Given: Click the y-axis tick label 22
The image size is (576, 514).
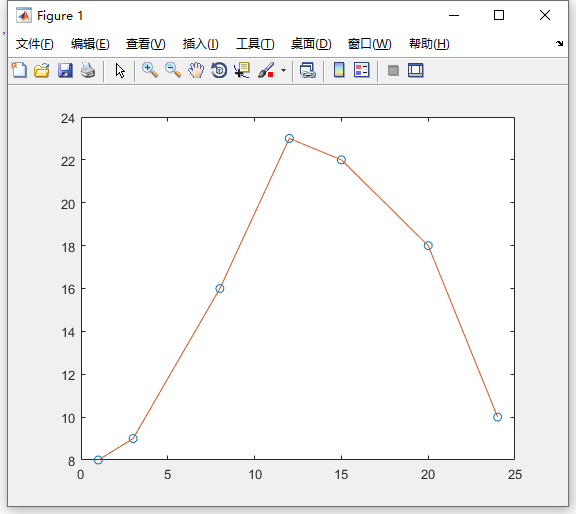Looking at the screenshot, I should [x=68, y=161].
